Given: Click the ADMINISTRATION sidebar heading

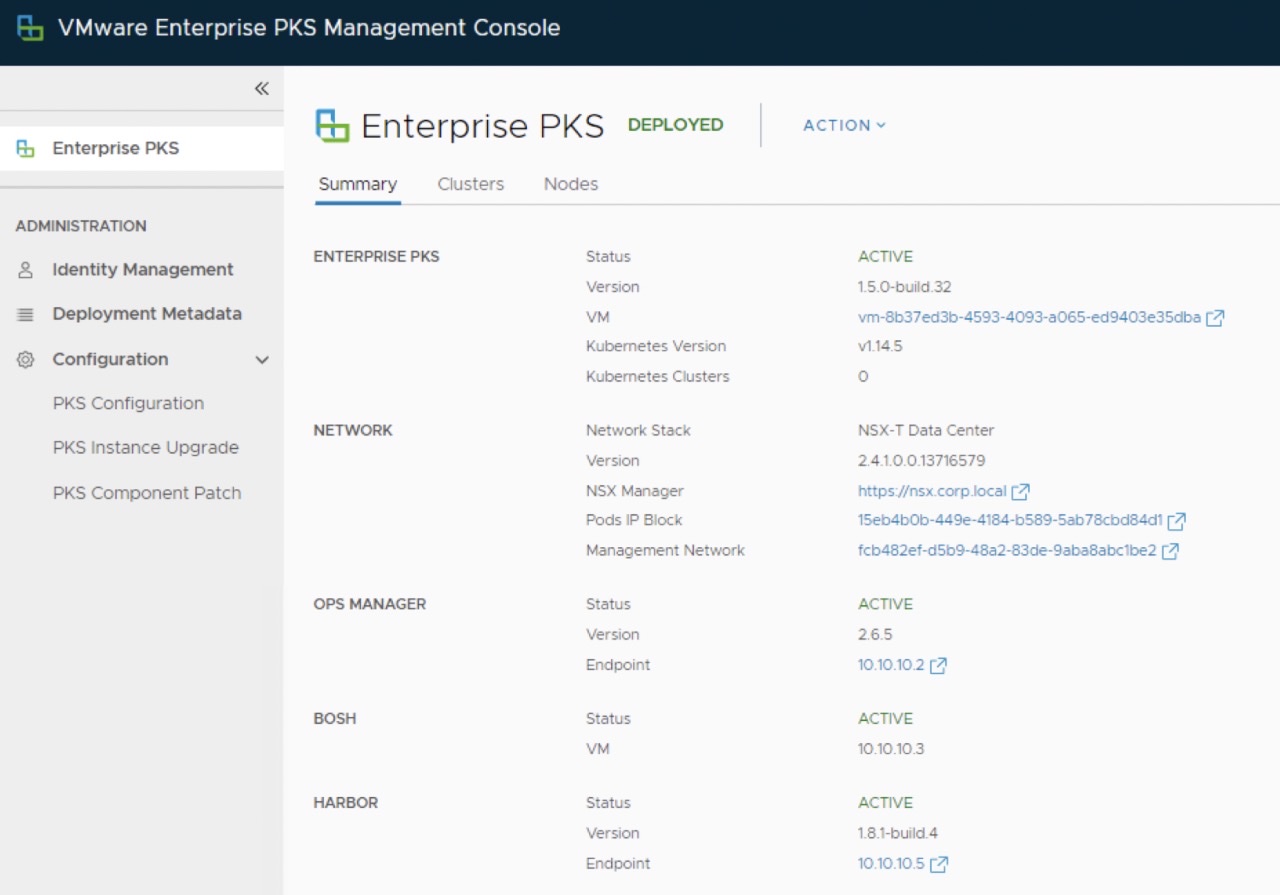Looking at the screenshot, I should point(81,226).
